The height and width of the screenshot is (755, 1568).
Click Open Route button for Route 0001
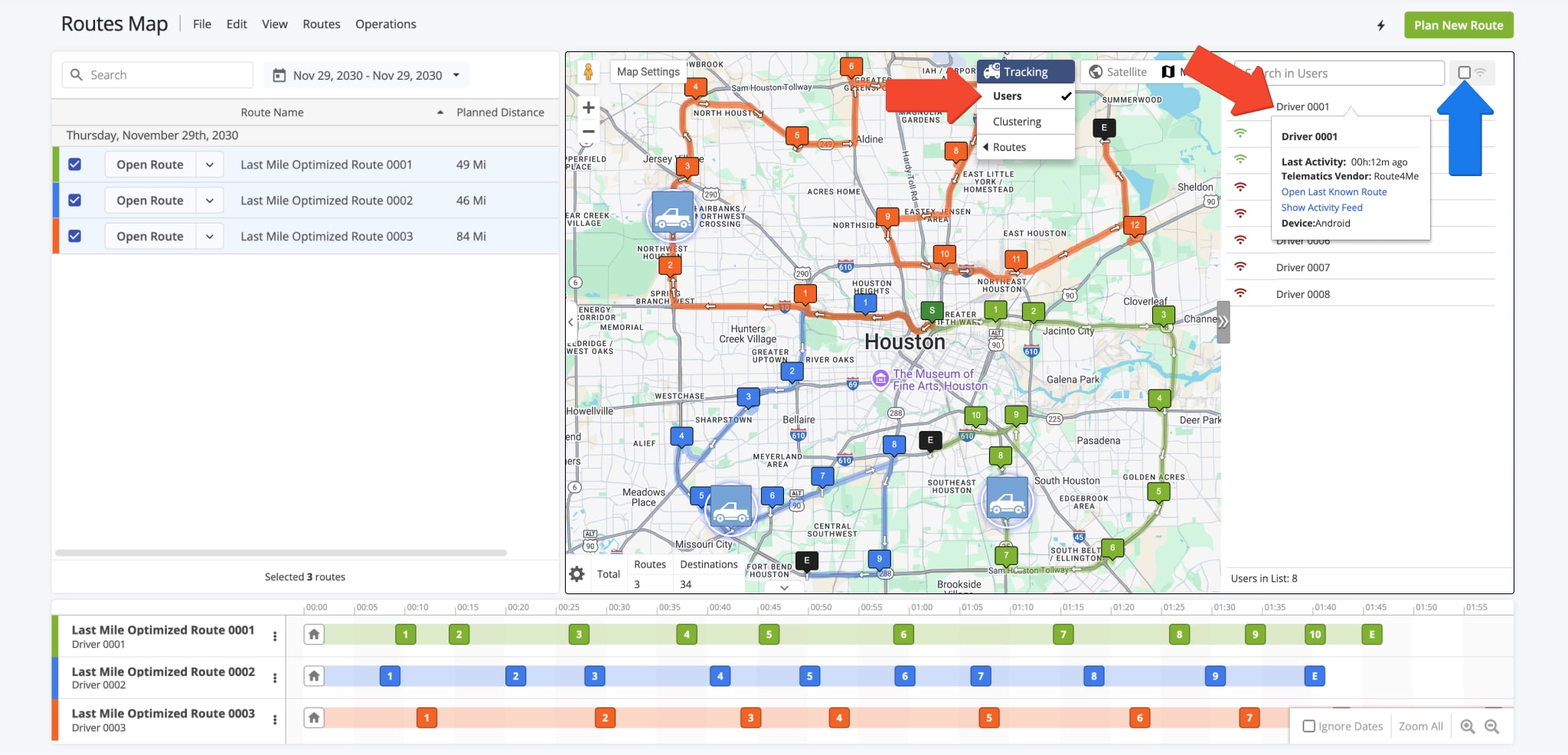[x=150, y=165]
